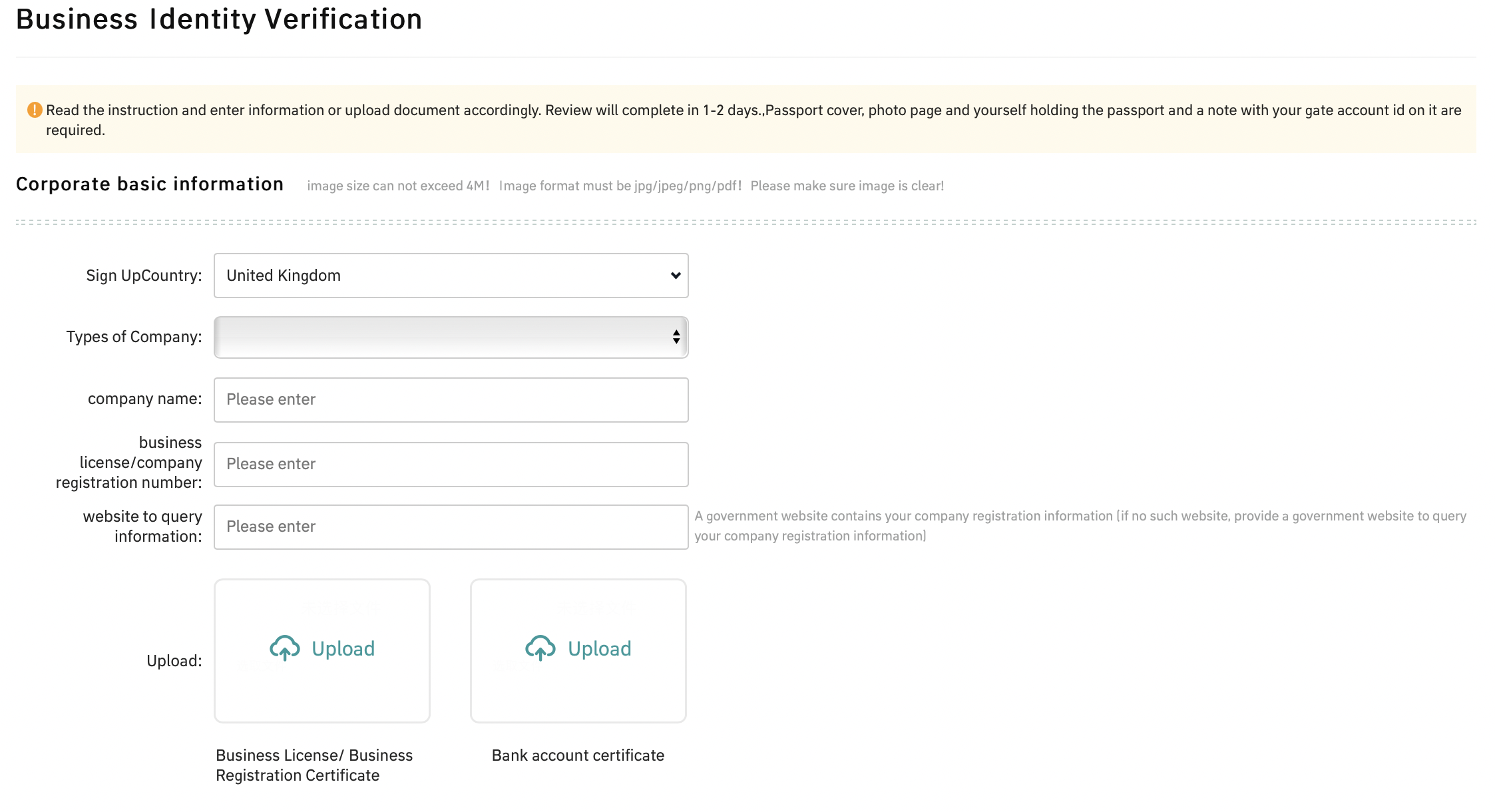Viewport: 1495px width, 812px height.
Task: Click the orange warning icon in the notice
Action: tap(35, 110)
